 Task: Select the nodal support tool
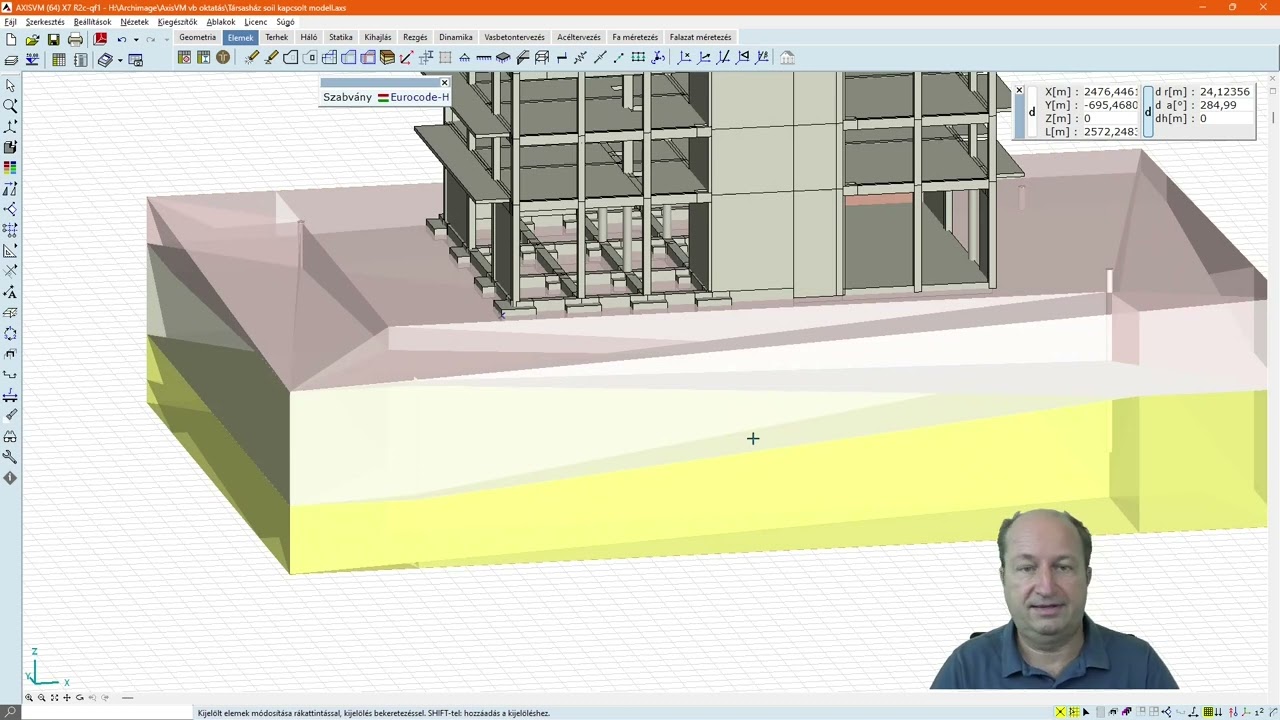pyautogui.click(x=465, y=58)
